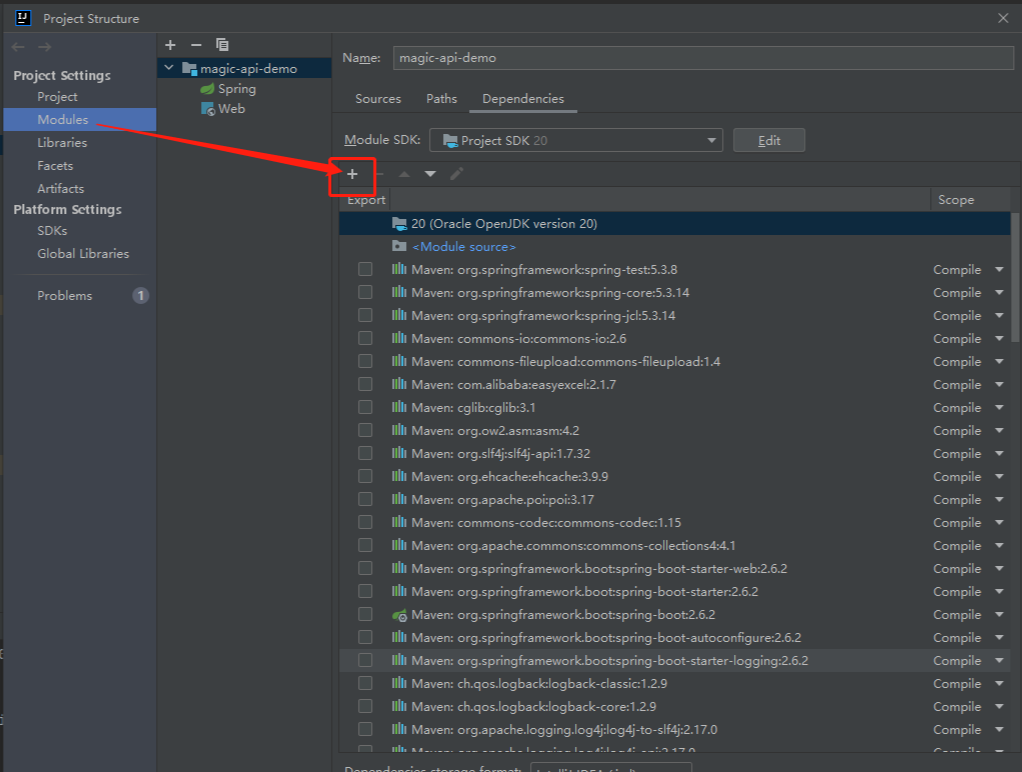Click the logback-classic:1.2.9 library icon

[x=399, y=683]
